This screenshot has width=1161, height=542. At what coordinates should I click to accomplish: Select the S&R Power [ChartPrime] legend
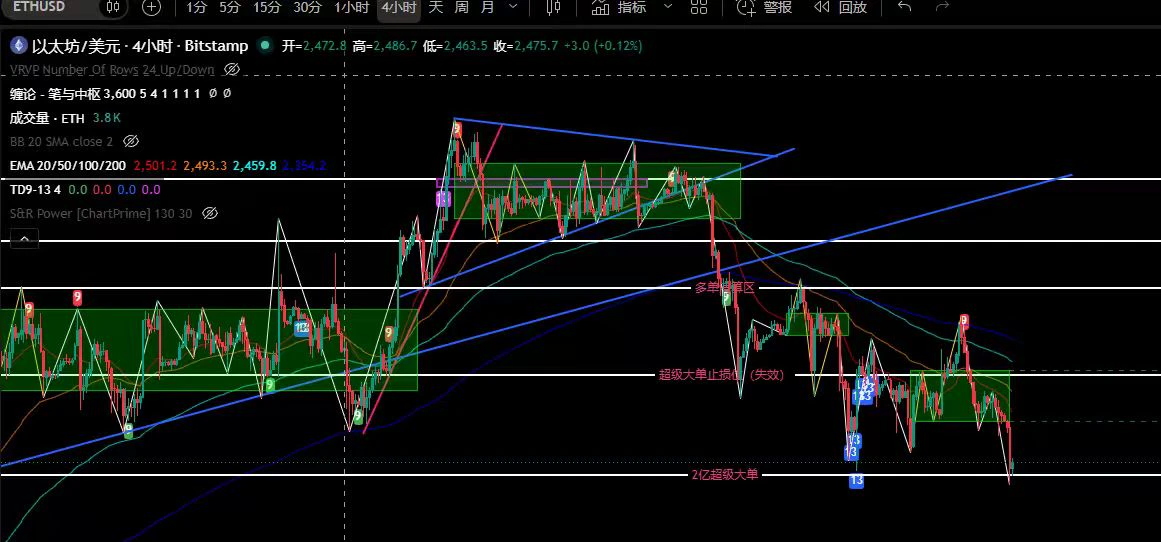click(x=101, y=213)
